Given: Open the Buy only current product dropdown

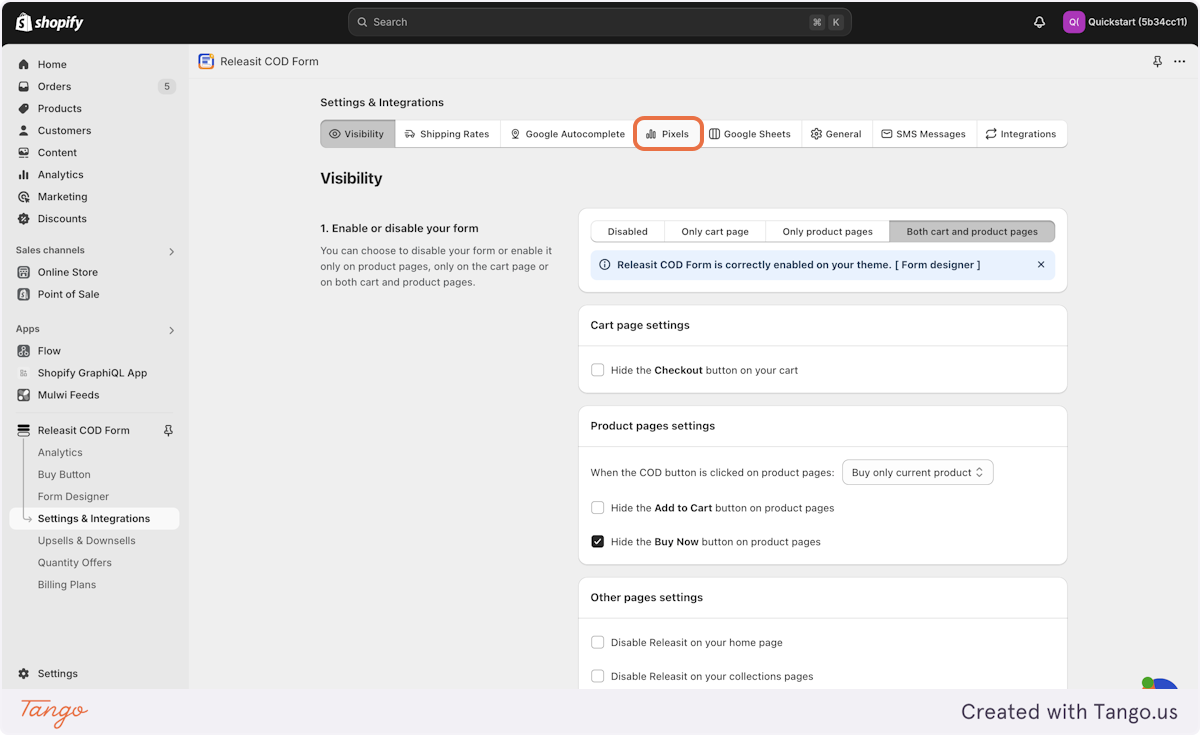Looking at the screenshot, I should tap(918, 473).
